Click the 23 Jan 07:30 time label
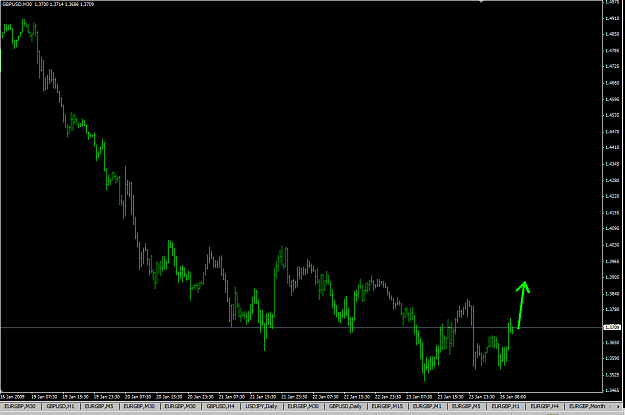This screenshot has height=415, width=625. [419, 397]
